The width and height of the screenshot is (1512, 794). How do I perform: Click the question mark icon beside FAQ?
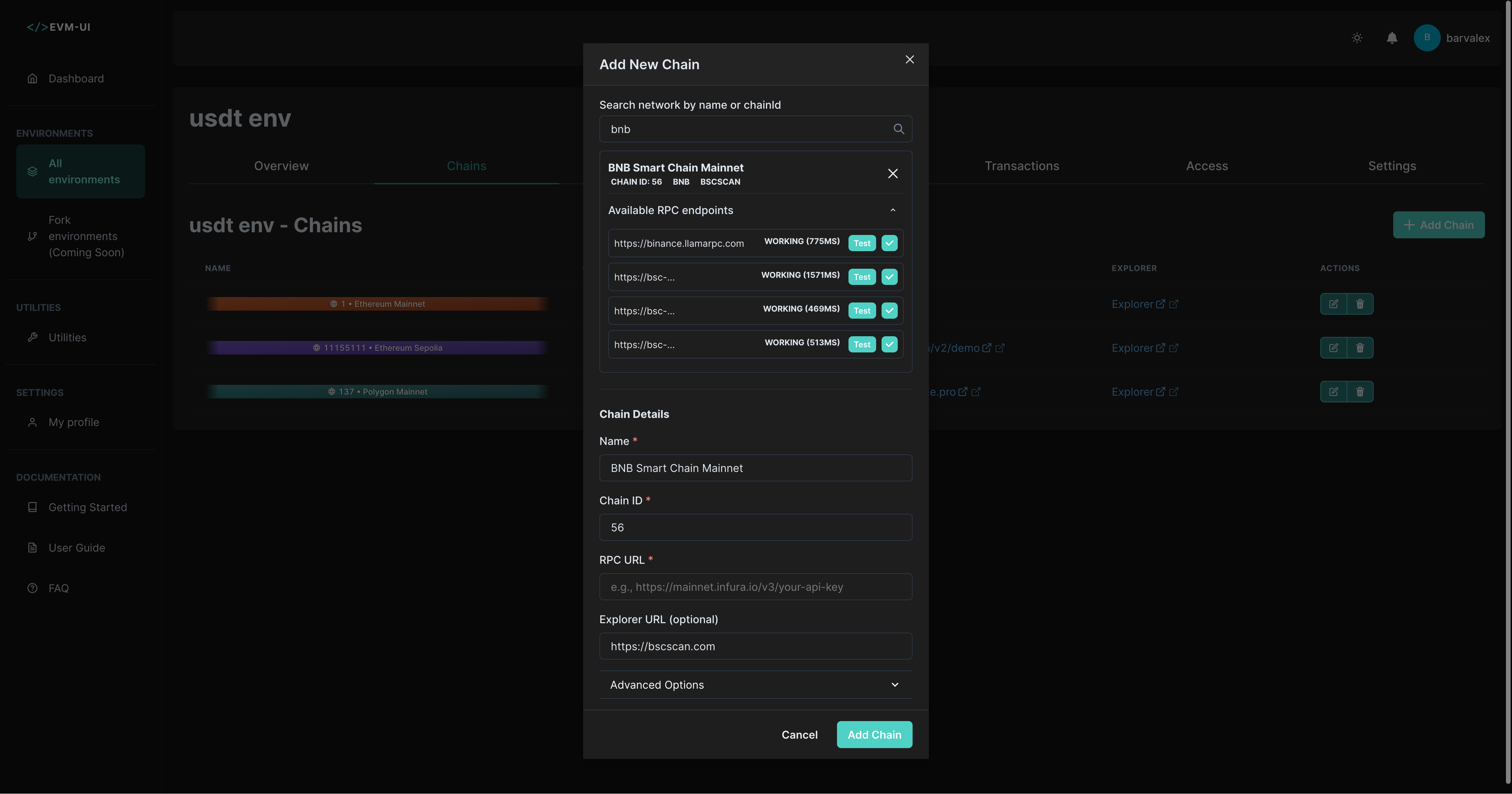32,588
